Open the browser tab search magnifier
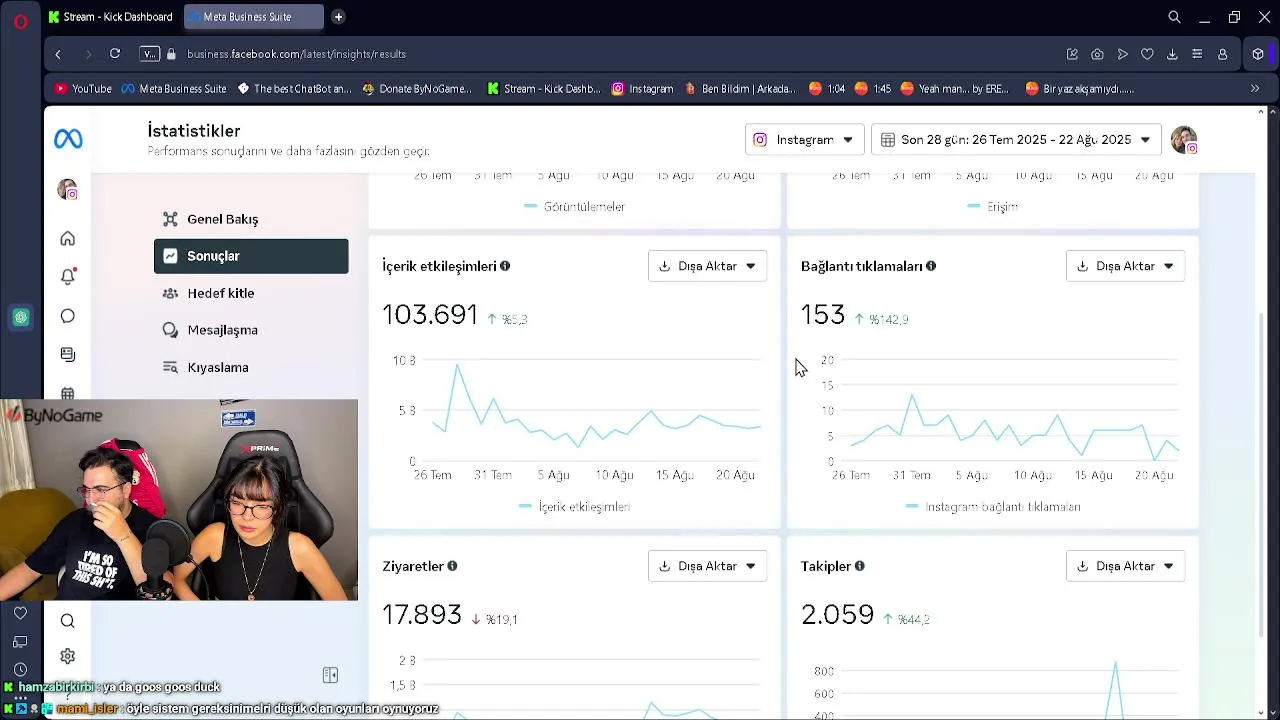This screenshot has height=720, width=1280. click(1174, 17)
